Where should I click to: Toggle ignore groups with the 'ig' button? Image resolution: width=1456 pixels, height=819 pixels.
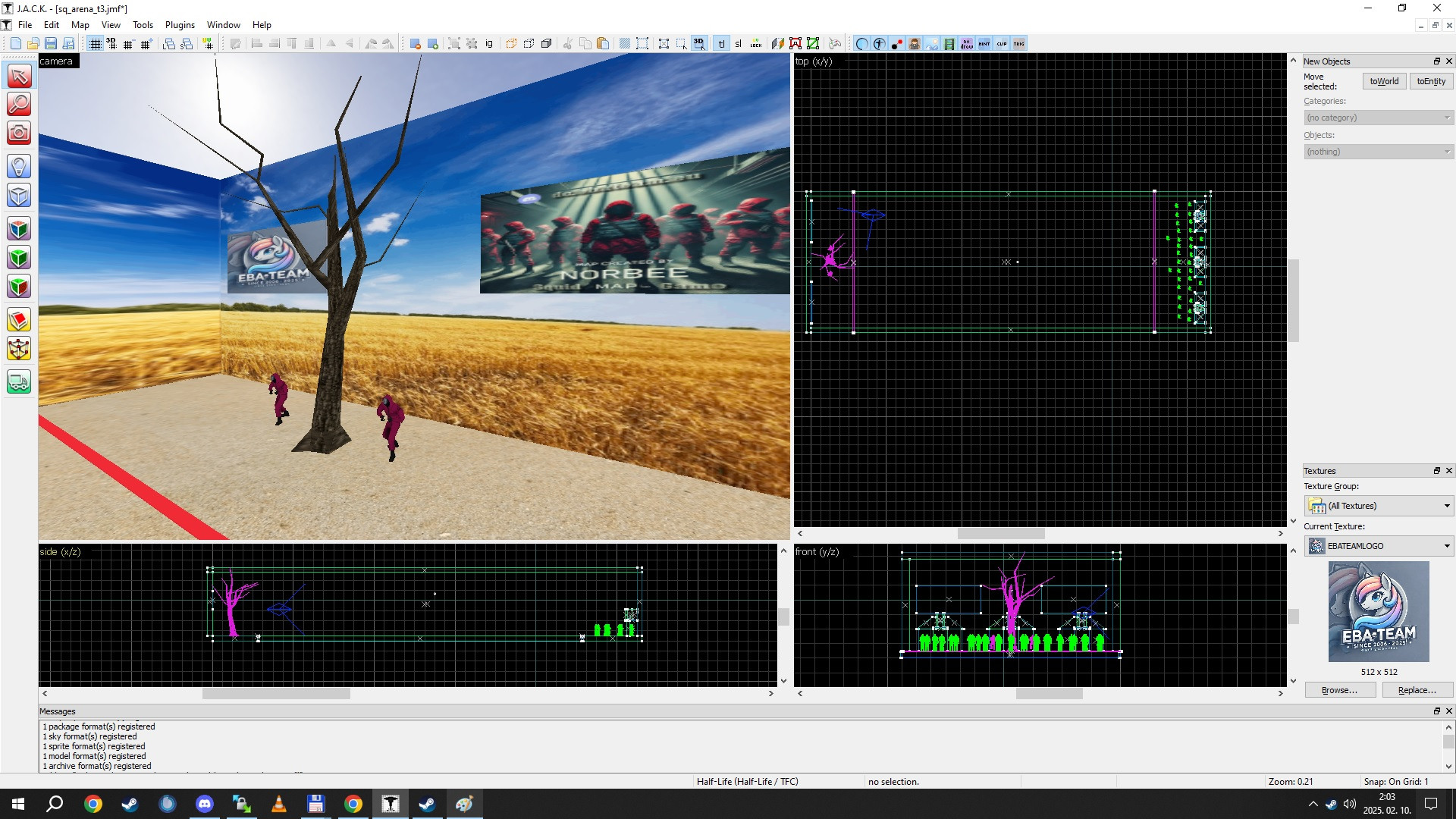[489, 44]
